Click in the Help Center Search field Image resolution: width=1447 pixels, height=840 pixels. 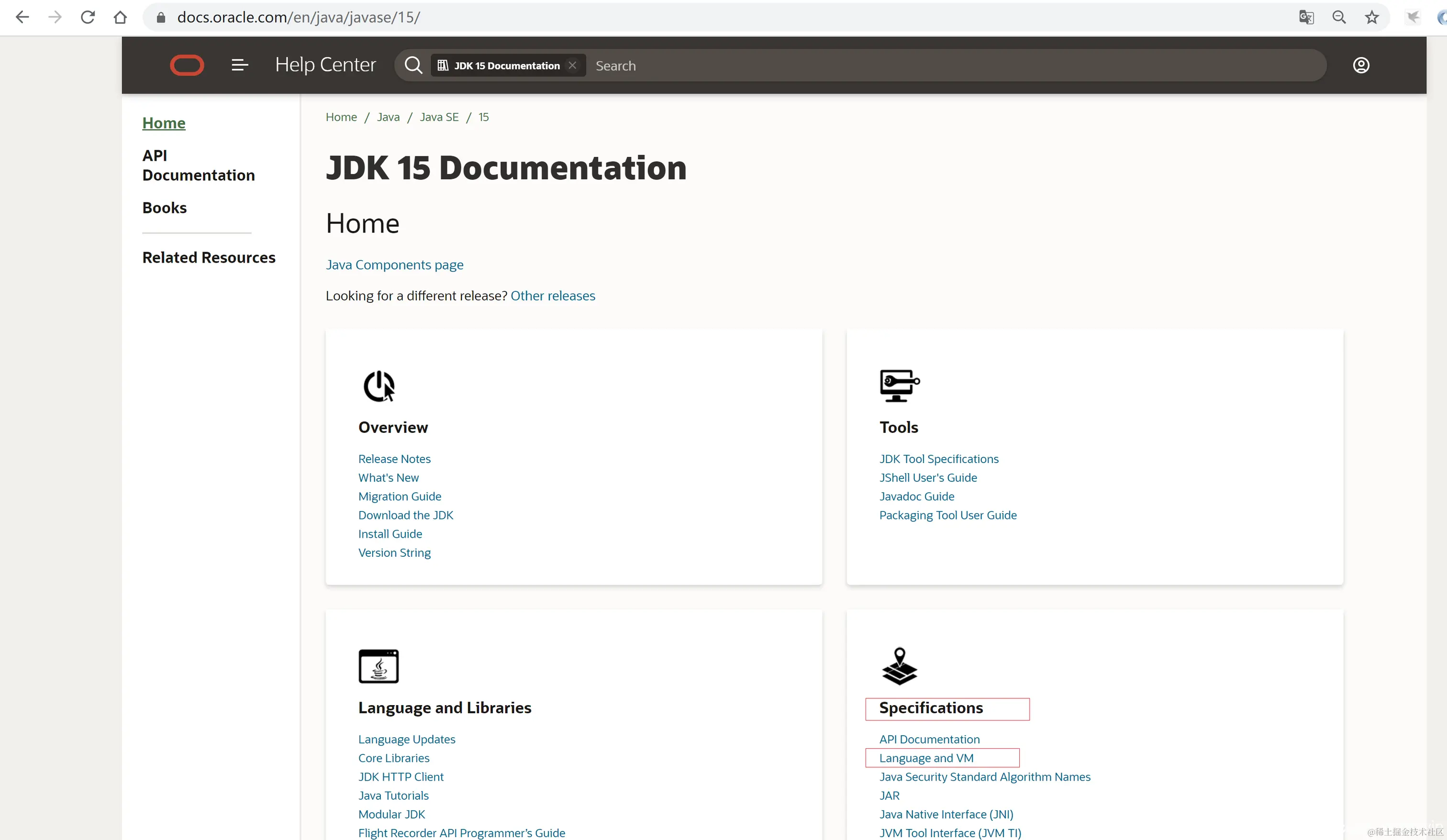[919, 66]
